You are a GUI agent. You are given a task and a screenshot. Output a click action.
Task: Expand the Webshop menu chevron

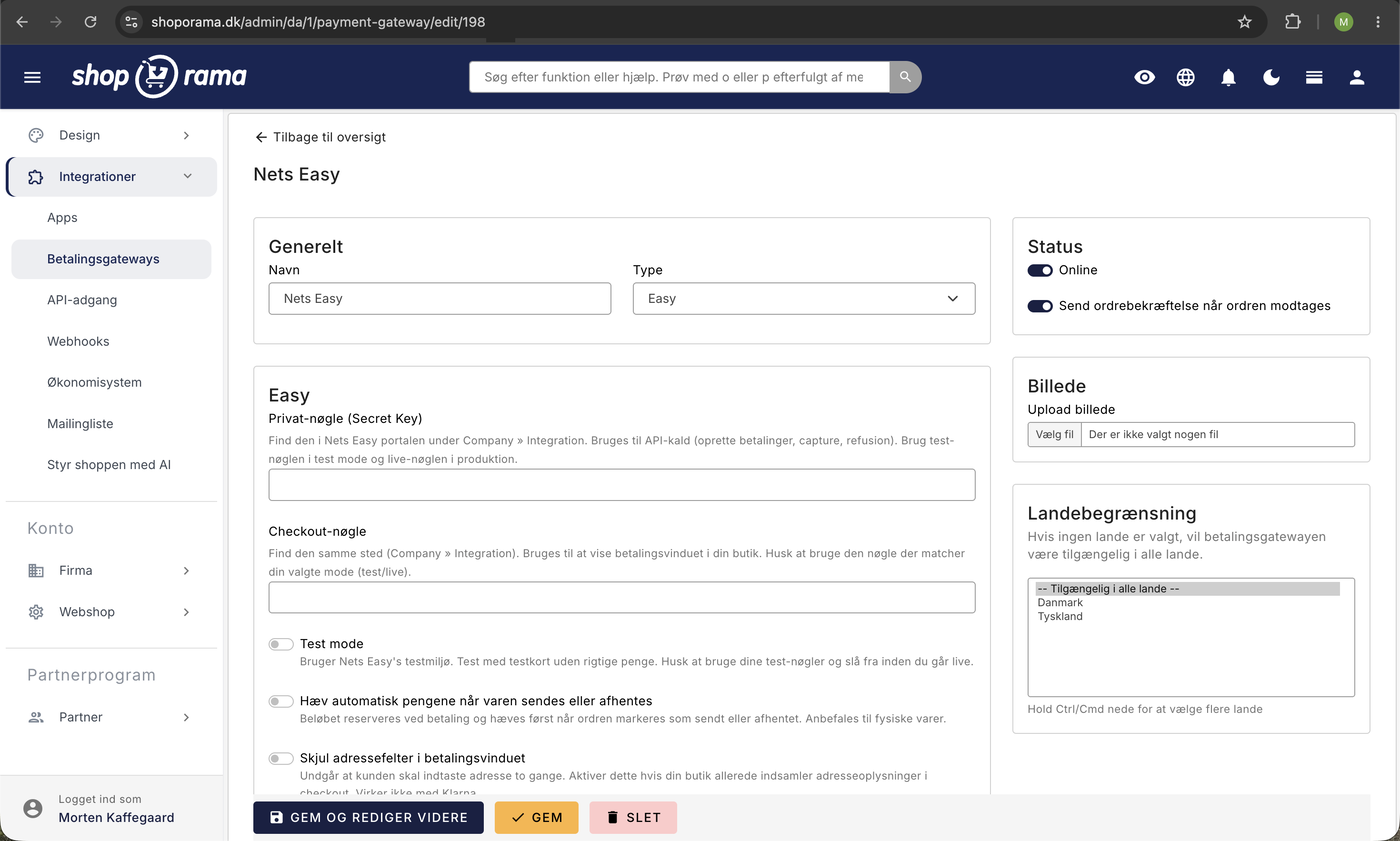click(x=186, y=612)
